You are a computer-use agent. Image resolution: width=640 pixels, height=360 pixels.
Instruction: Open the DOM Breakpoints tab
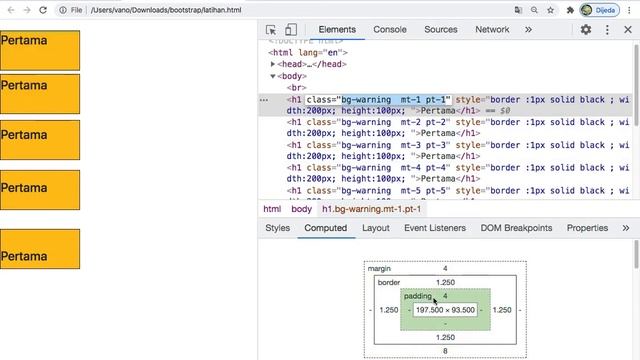pyautogui.click(x=516, y=228)
